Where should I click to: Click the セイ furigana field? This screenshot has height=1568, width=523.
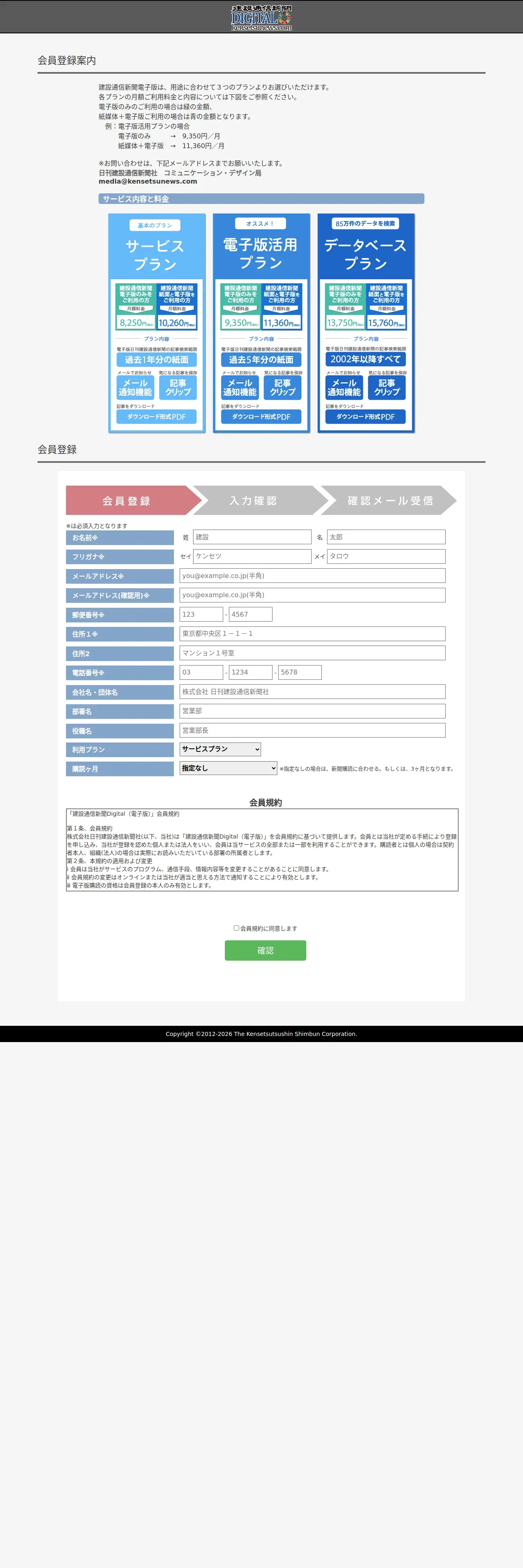click(252, 556)
